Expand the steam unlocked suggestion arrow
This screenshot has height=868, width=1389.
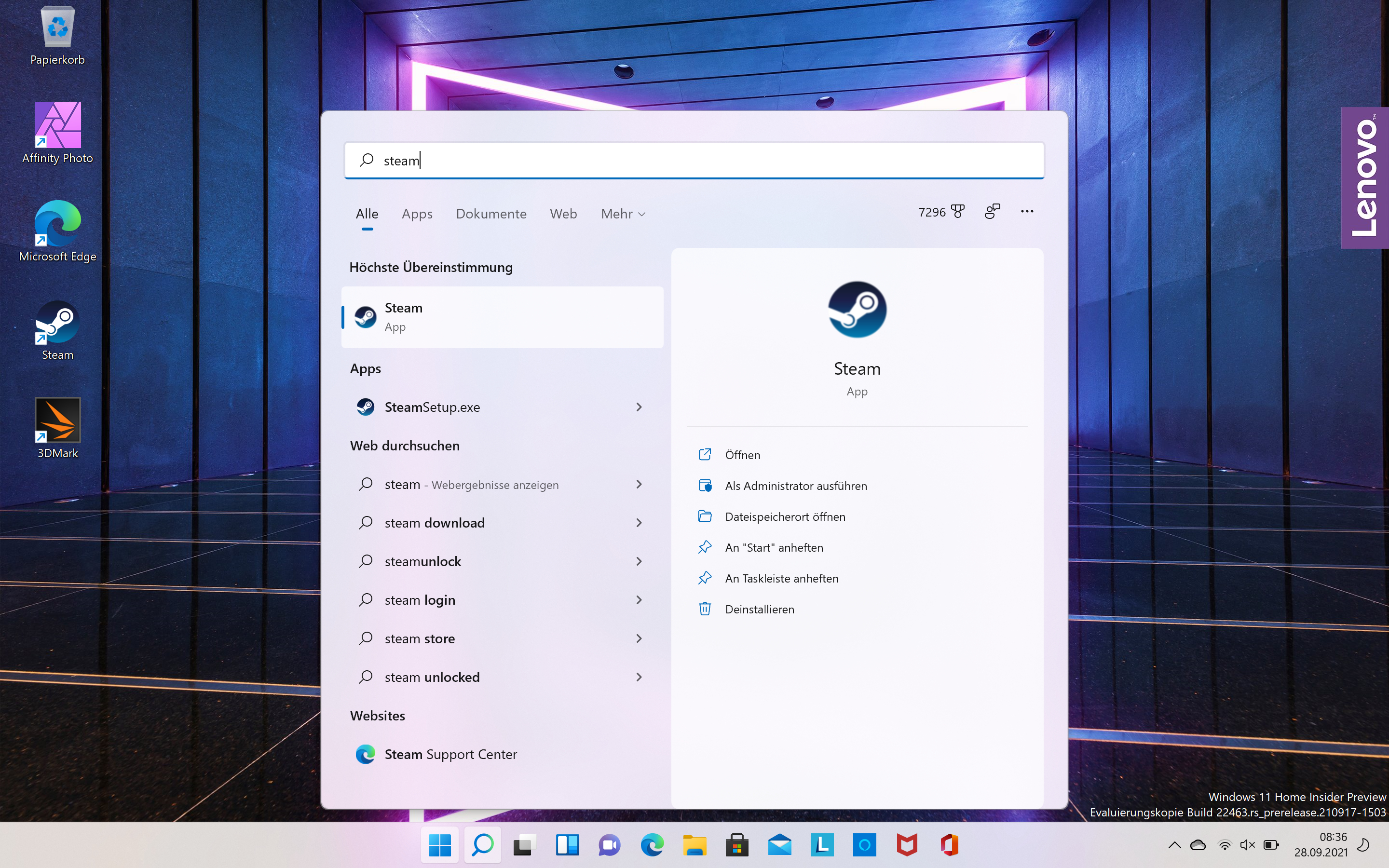(x=639, y=677)
